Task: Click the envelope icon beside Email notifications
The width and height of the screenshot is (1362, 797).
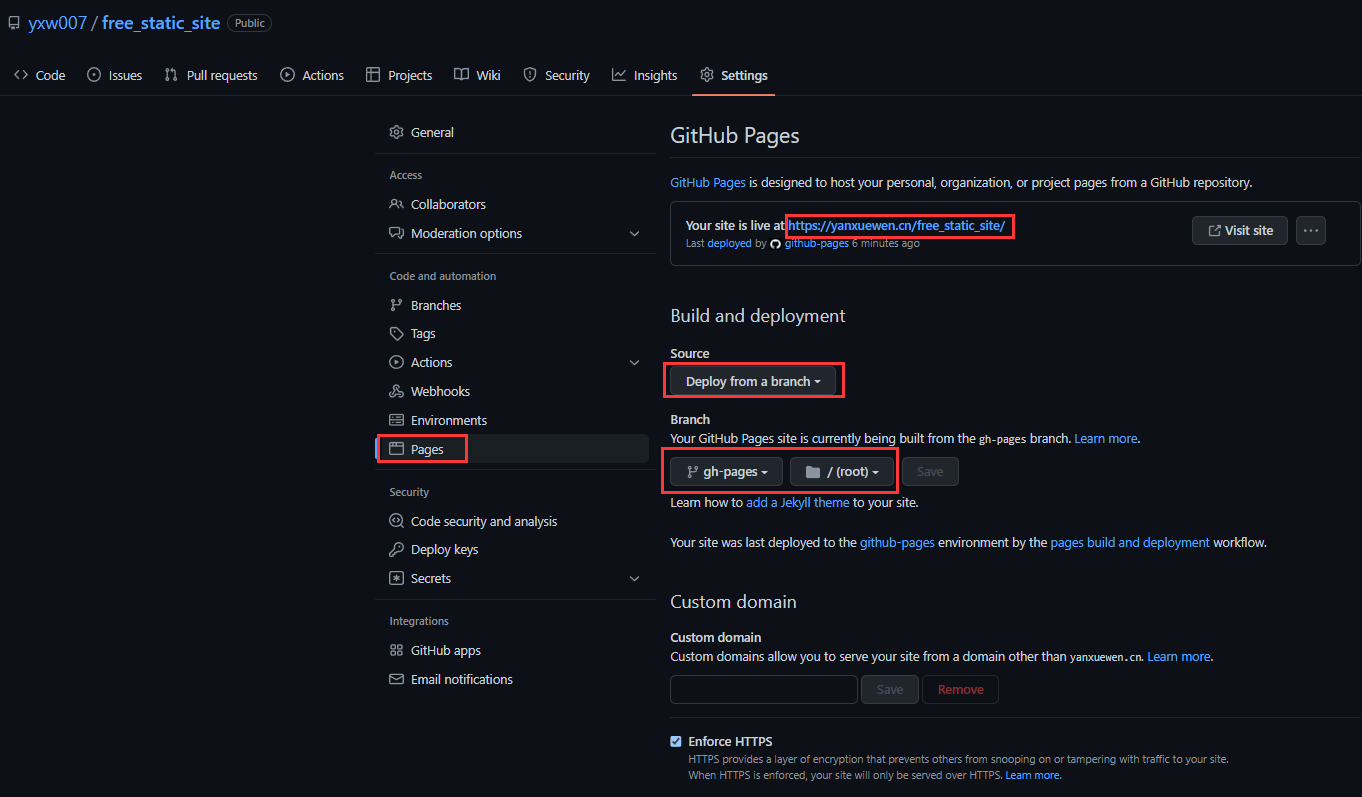Action: [x=396, y=679]
